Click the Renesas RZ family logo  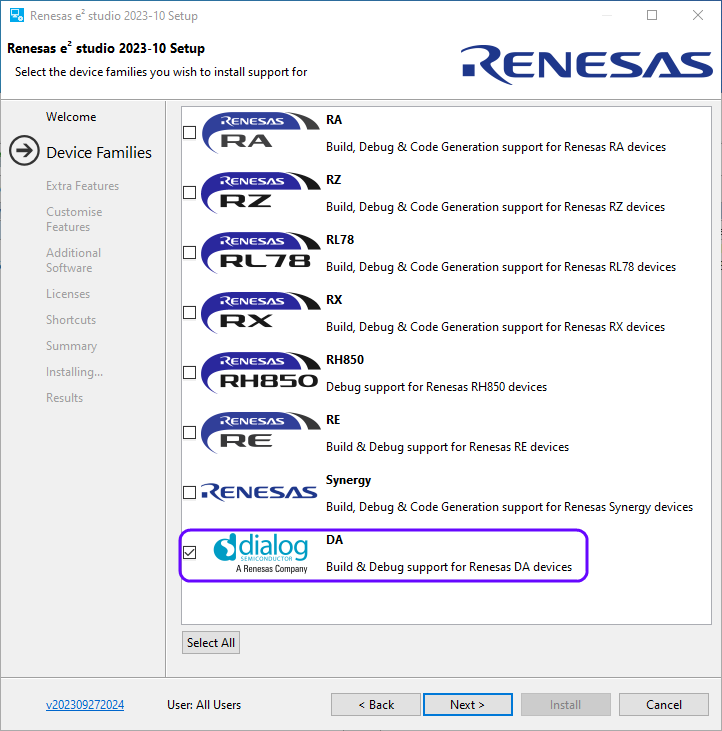[x=259, y=193]
